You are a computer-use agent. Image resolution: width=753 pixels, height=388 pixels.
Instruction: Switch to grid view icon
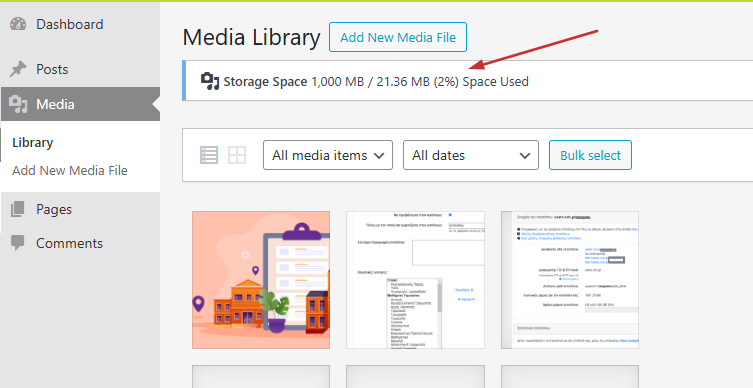pyautogui.click(x=237, y=155)
